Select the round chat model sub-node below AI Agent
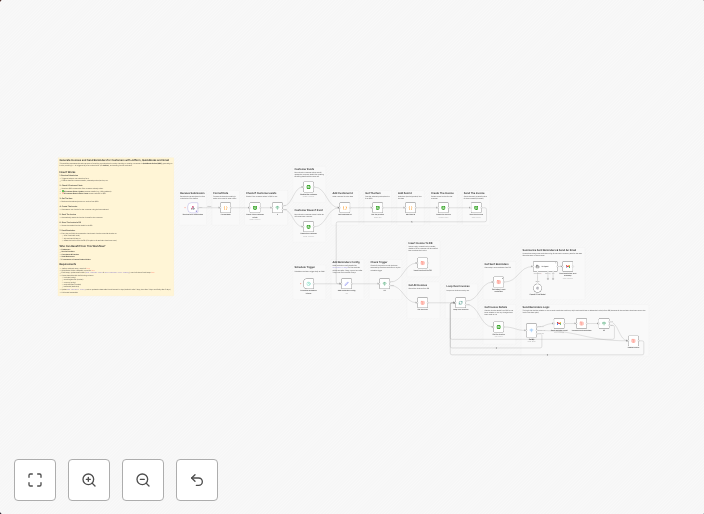 pyautogui.click(x=537, y=288)
